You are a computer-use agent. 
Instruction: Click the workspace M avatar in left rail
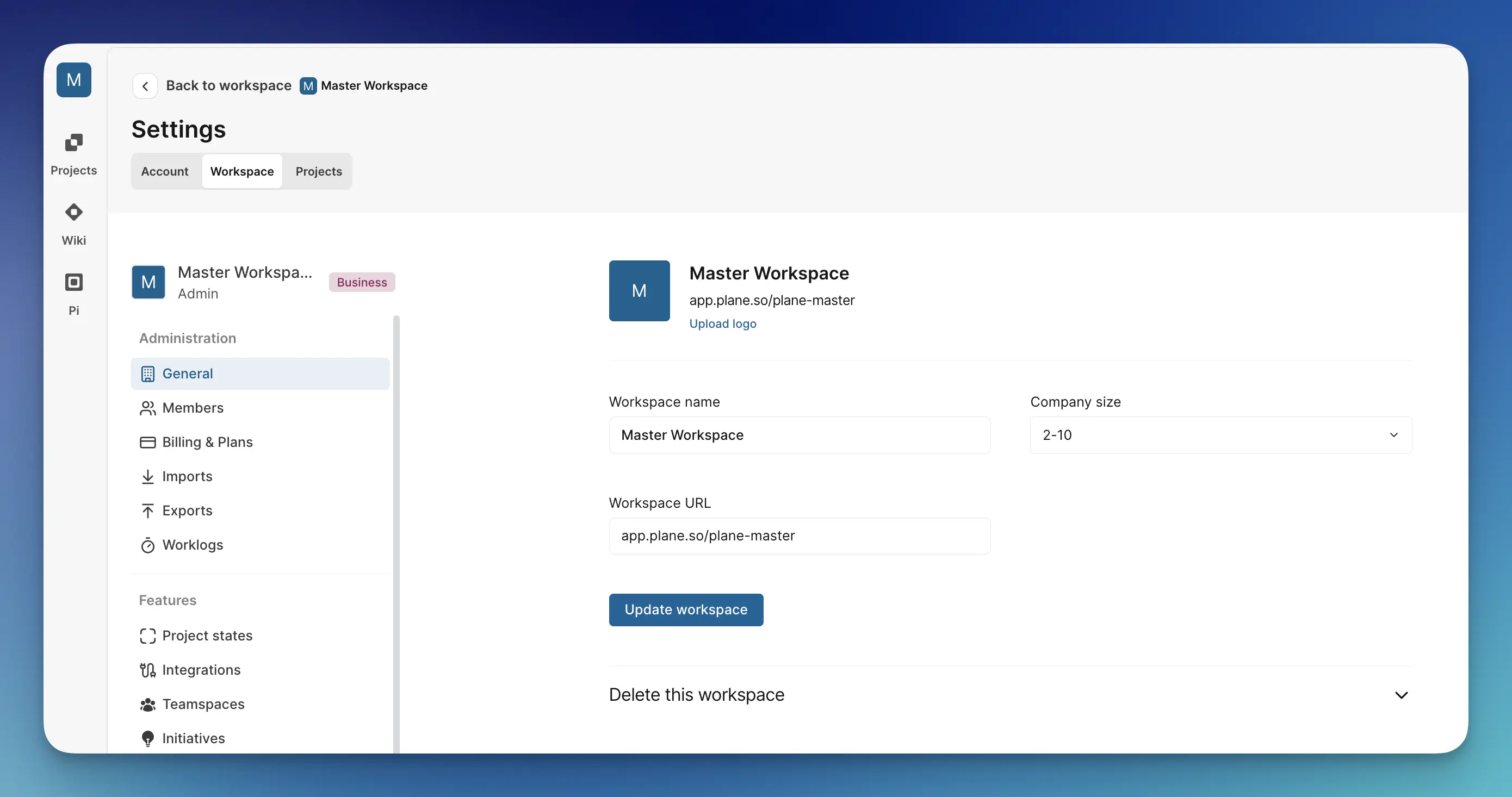73,80
